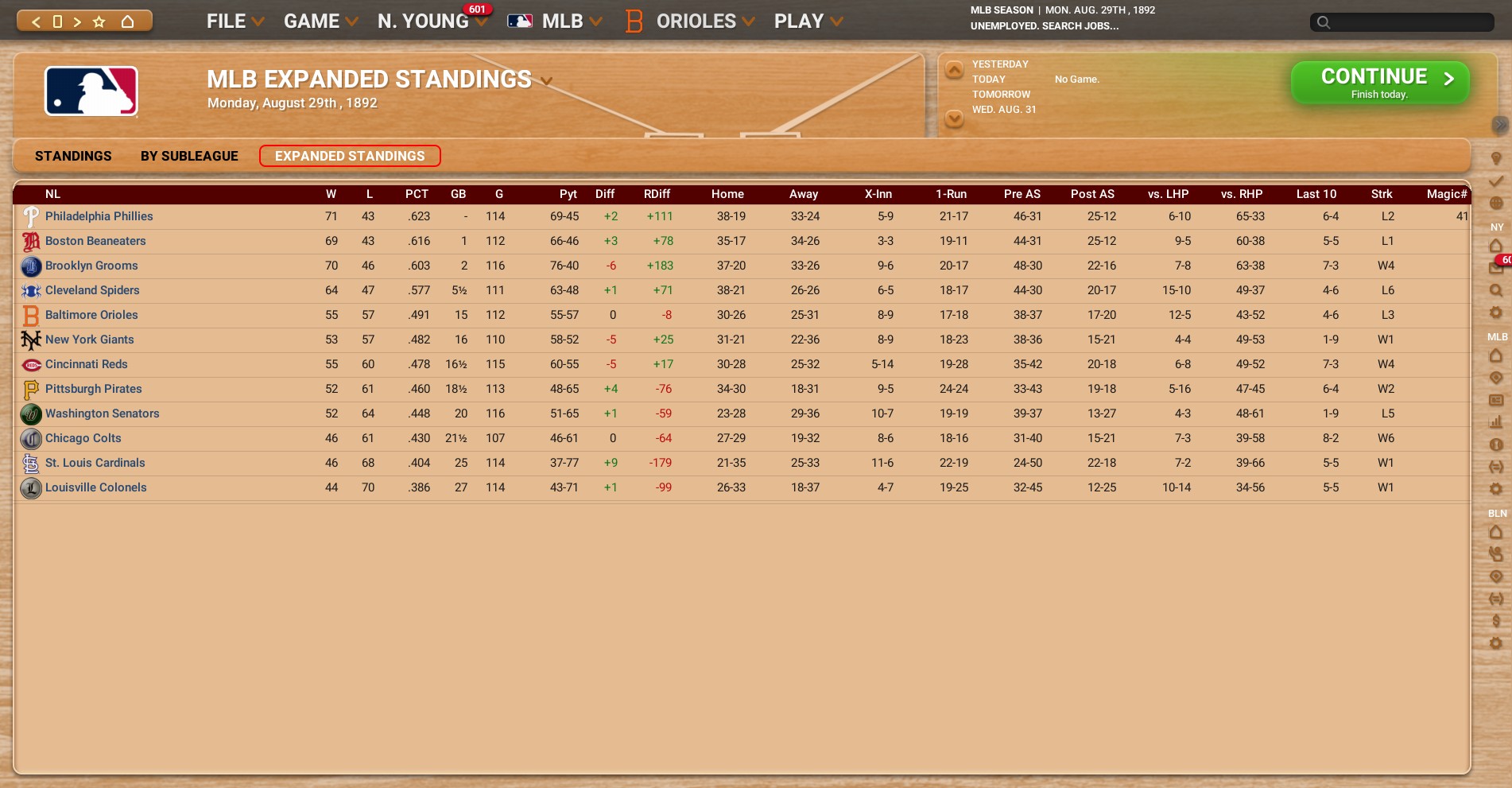Click the lightbulb icon in right sidebar
Viewport: 1512px width, 788px height.
tap(1495, 159)
